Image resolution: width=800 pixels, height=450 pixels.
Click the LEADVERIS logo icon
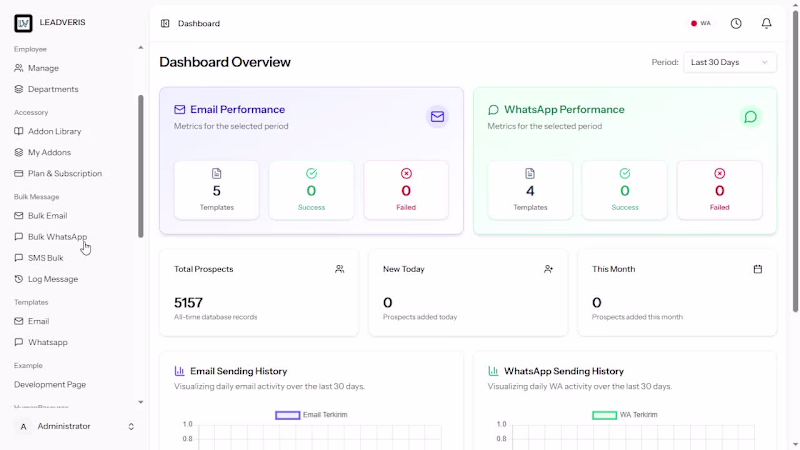pyautogui.click(x=23, y=23)
